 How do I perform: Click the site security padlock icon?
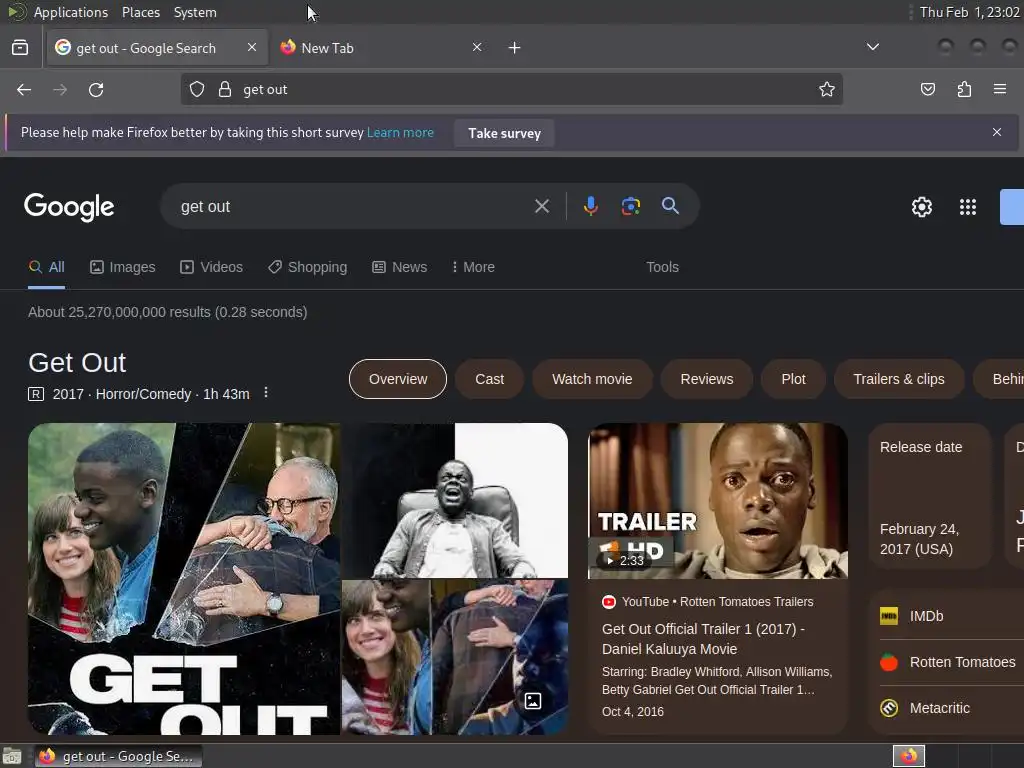[225, 89]
